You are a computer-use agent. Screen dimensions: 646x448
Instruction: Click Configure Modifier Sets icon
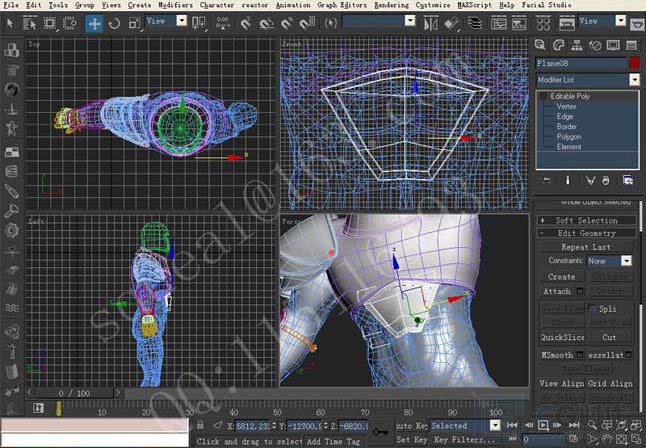[628, 180]
